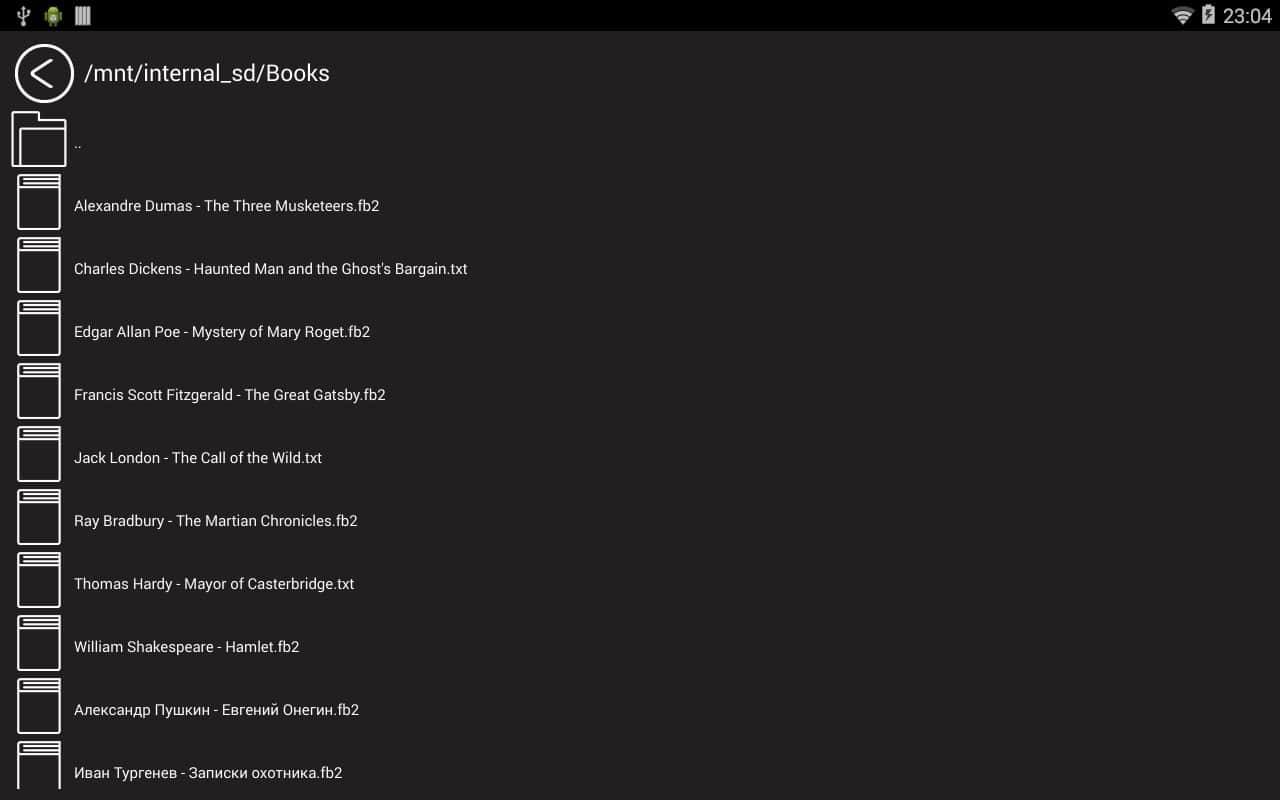This screenshot has width=1280, height=800.
Task: Tap the circular back arrow button
Action: point(44,73)
